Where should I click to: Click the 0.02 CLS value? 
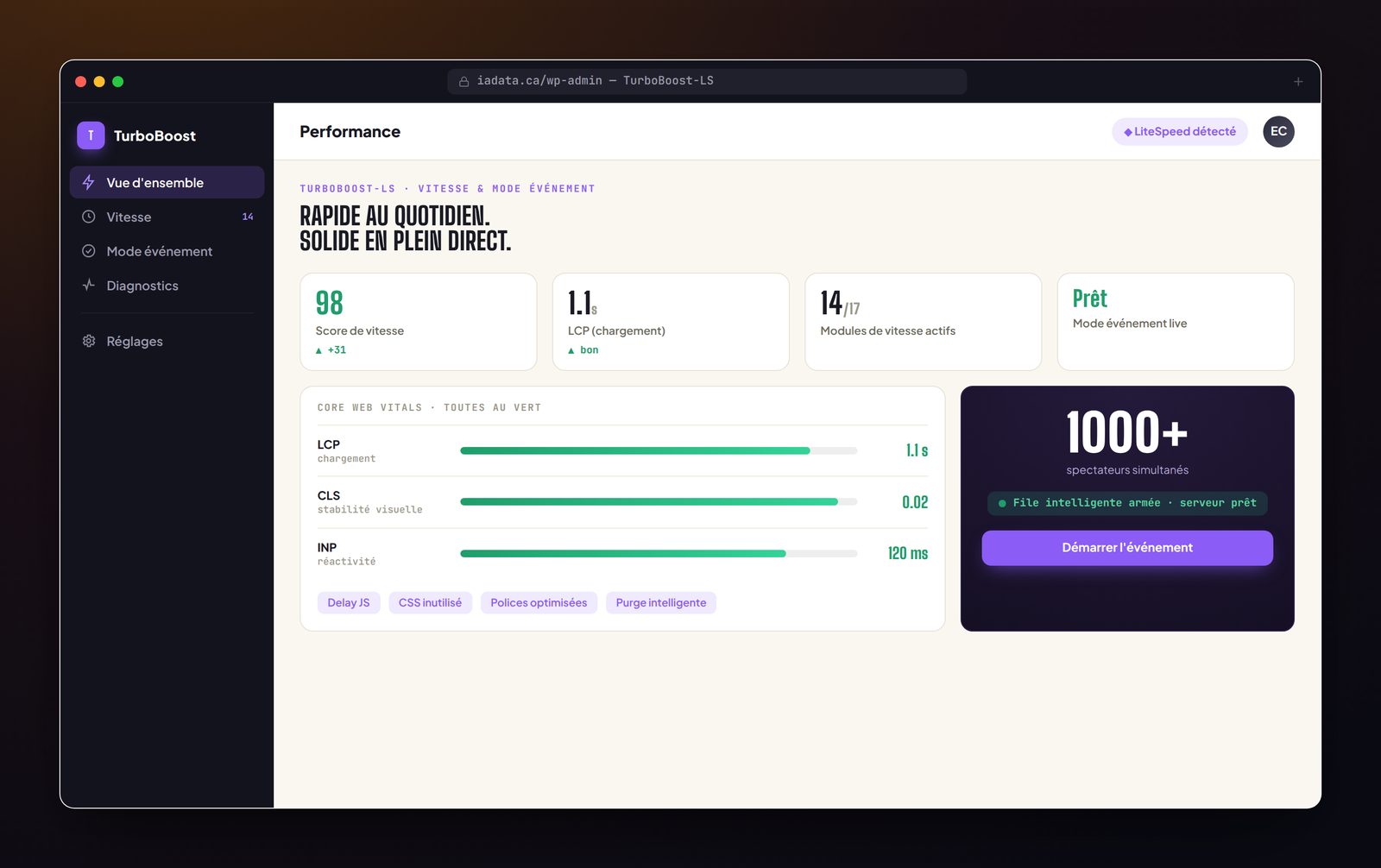pyautogui.click(x=915, y=502)
